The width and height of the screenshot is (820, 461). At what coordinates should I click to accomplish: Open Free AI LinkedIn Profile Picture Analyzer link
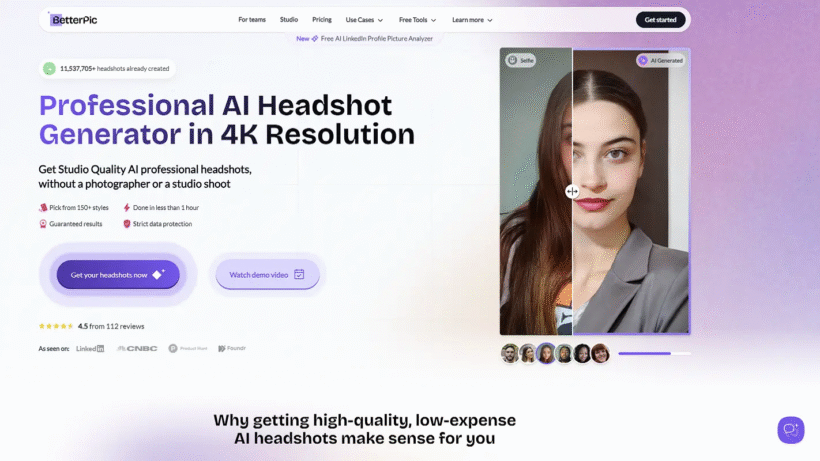tap(377, 39)
